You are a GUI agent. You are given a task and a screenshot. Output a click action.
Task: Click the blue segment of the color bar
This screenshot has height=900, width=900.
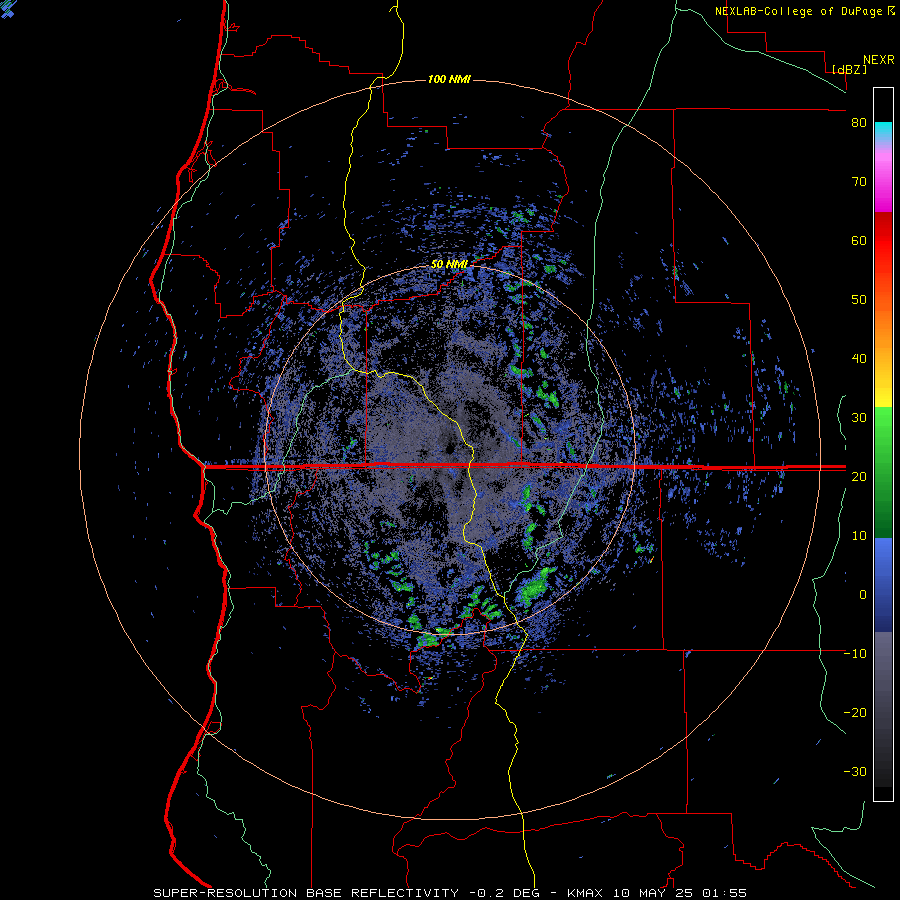point(883,584)
